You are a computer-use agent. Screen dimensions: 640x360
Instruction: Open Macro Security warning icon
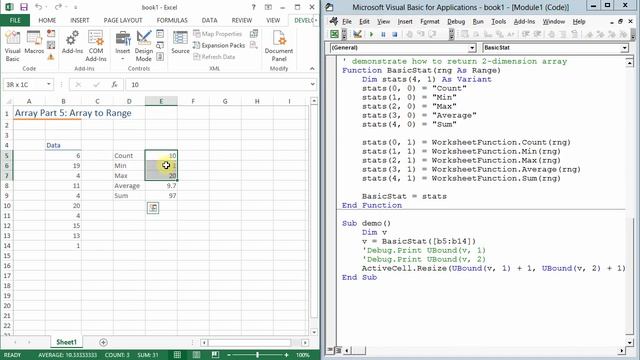51,57
